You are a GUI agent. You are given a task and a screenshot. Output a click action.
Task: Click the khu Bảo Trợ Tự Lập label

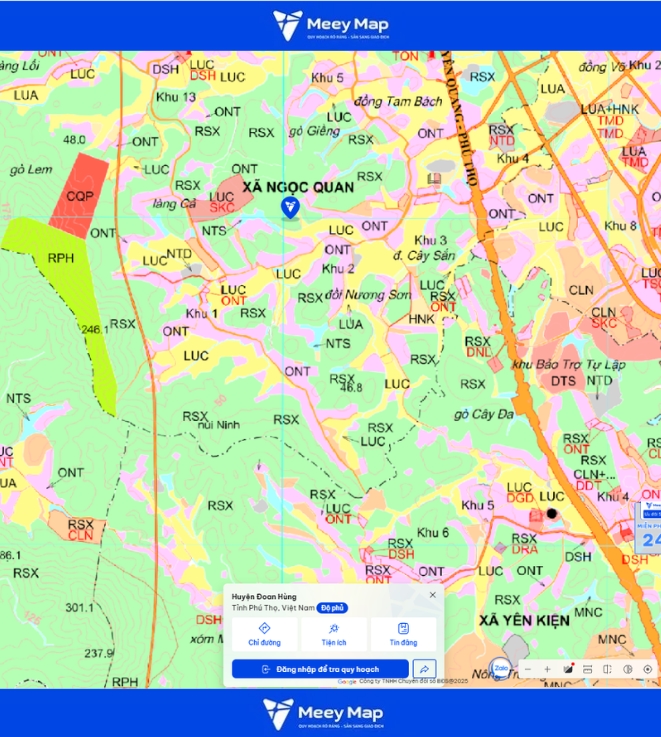point(568,365)
